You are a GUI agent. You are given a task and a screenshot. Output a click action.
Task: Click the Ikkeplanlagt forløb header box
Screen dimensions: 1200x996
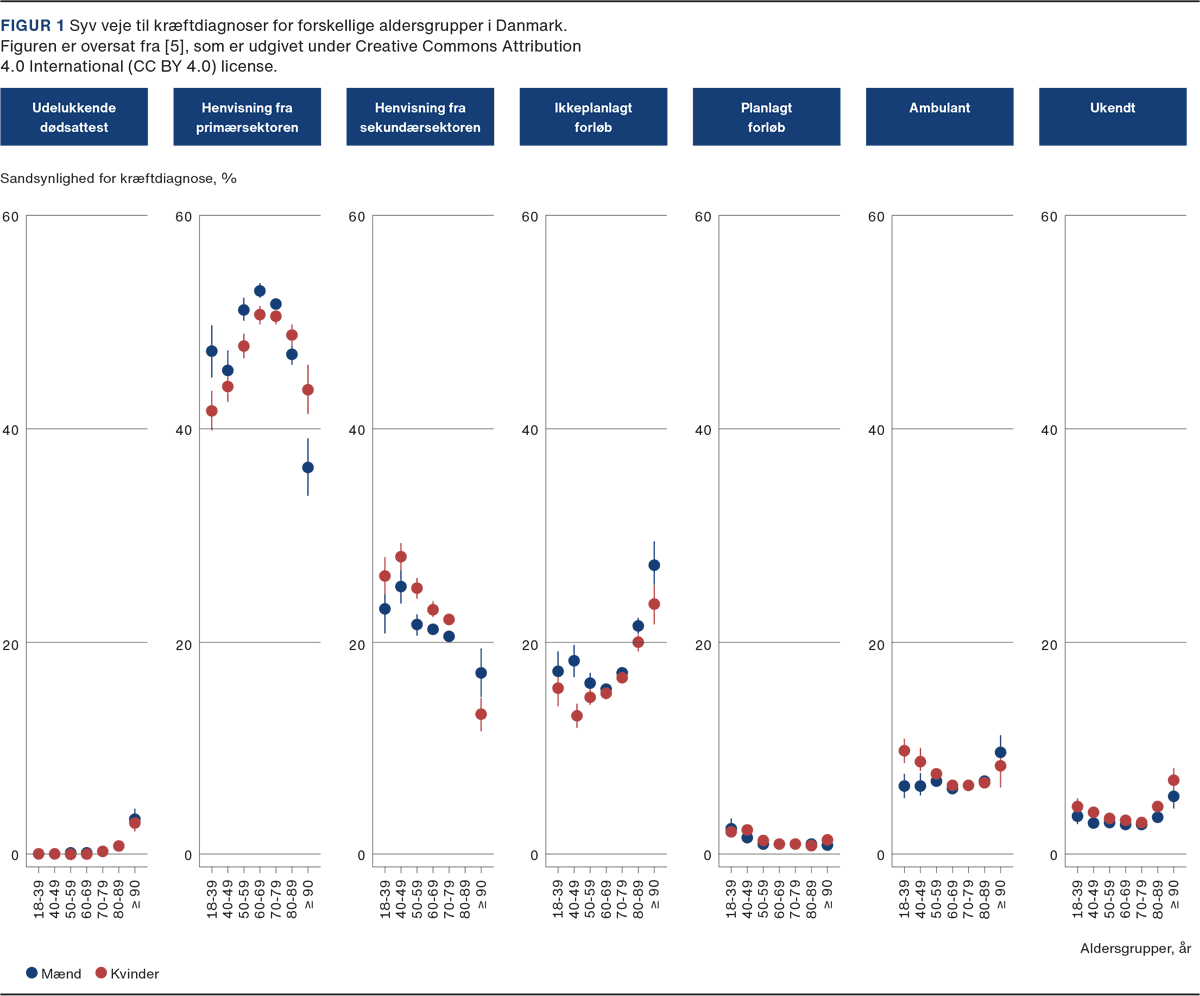point(593,117)
